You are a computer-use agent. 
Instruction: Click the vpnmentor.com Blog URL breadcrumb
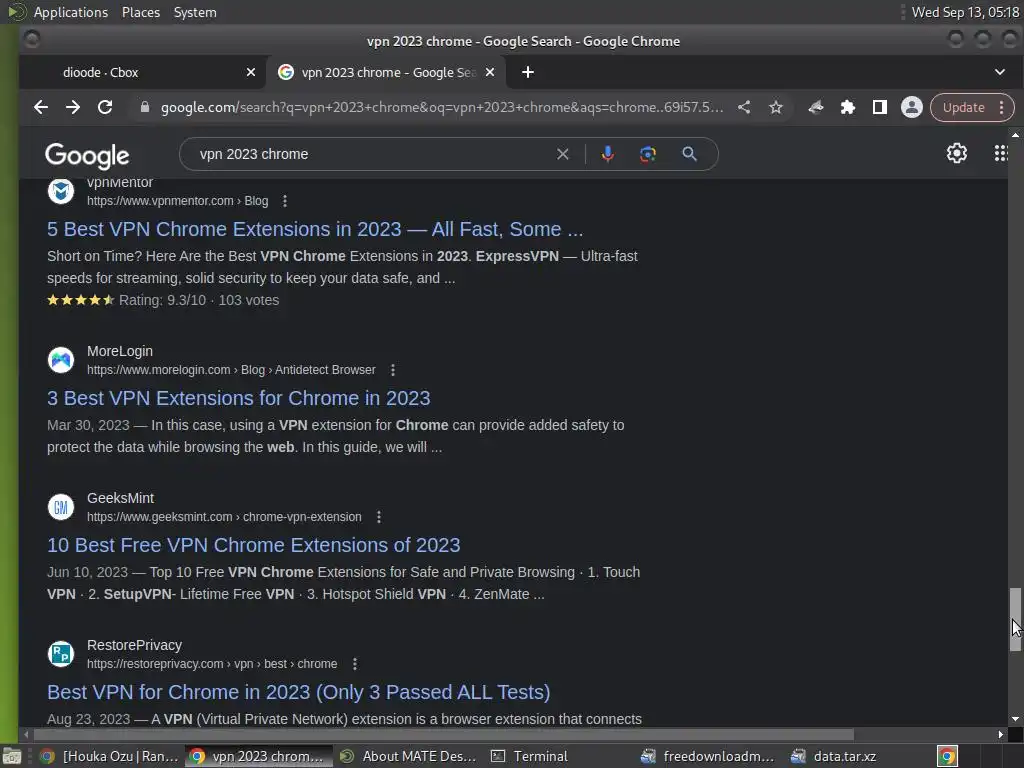[x=178, y=201]
